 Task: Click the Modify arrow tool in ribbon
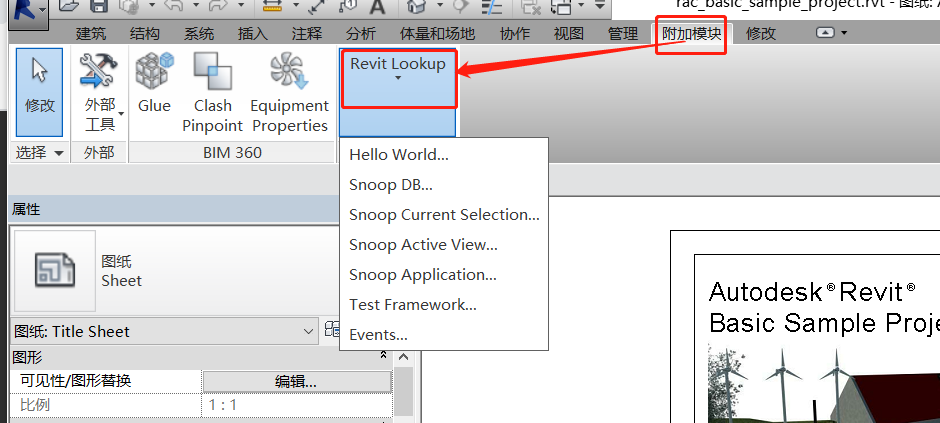[40, 92]
